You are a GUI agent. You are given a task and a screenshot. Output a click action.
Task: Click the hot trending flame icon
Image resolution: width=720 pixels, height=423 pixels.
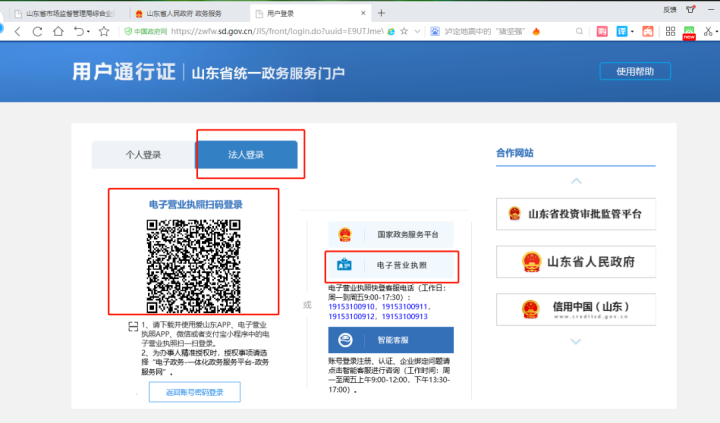point(536,31)
